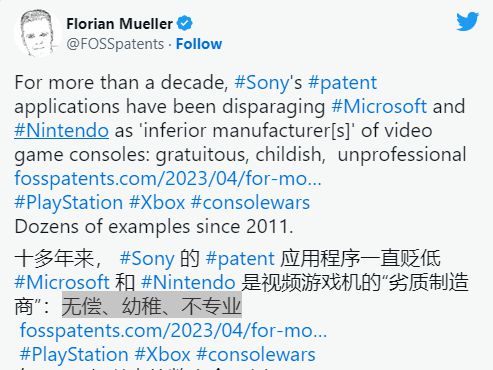Open #patent hashtag in Chinese translation
The height and width of the screenshot is (370, 493).
coord(240,259)
